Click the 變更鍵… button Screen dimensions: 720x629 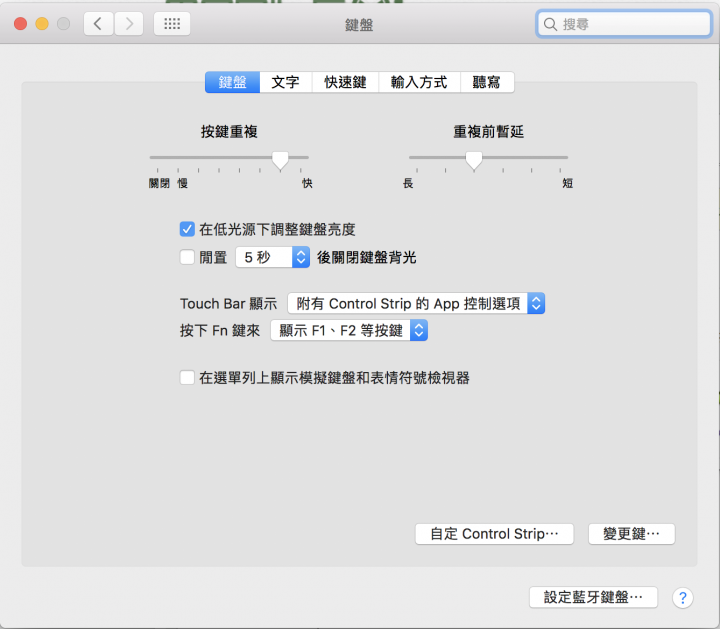pyautogui.click(x=631, y=534)
